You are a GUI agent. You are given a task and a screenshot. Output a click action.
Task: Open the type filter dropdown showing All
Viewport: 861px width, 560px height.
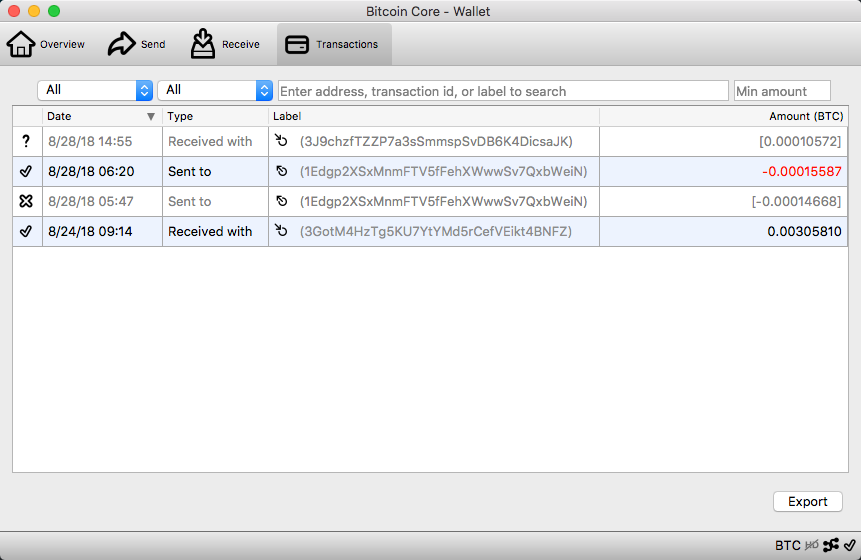[x=215, y=90]
